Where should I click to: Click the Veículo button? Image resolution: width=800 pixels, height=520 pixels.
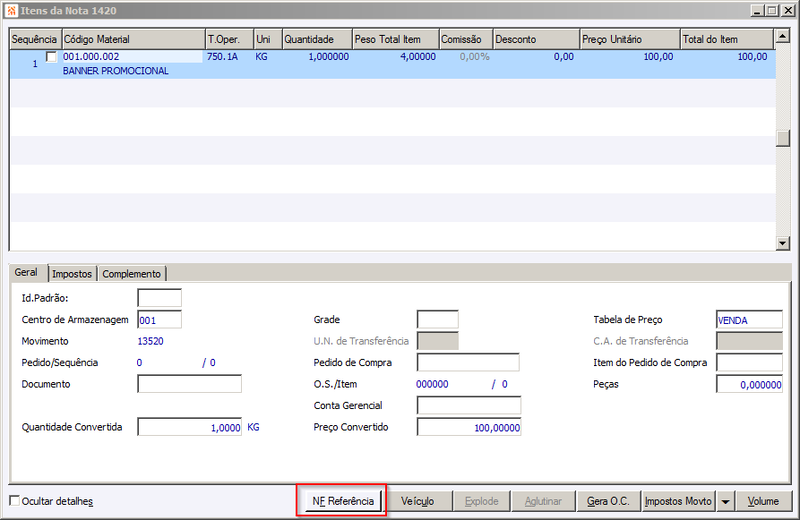point(417,501)
